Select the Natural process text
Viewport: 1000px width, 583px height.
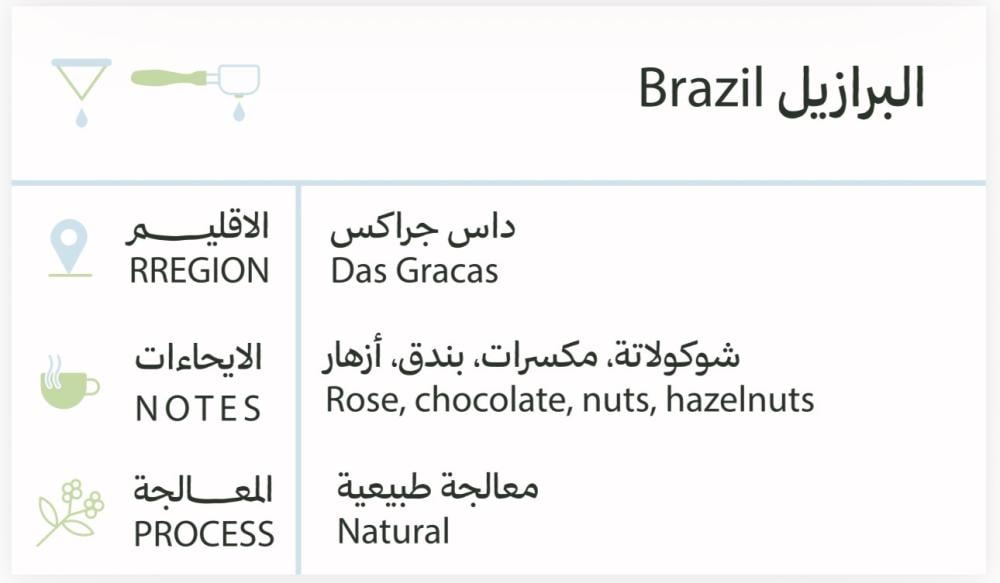tap(393, 531)
